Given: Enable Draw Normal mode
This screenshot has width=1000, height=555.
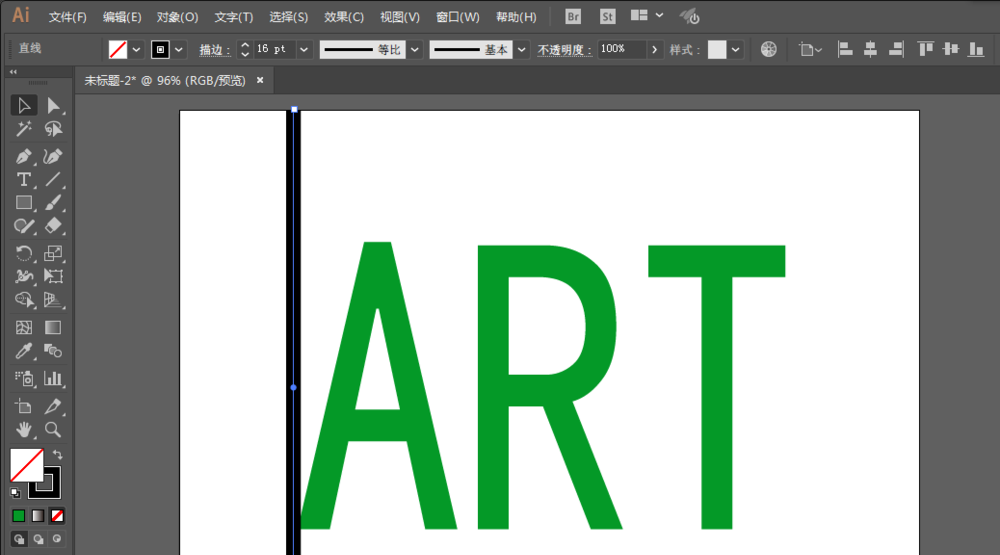Looking at the screenshot, I should point(19,539).
